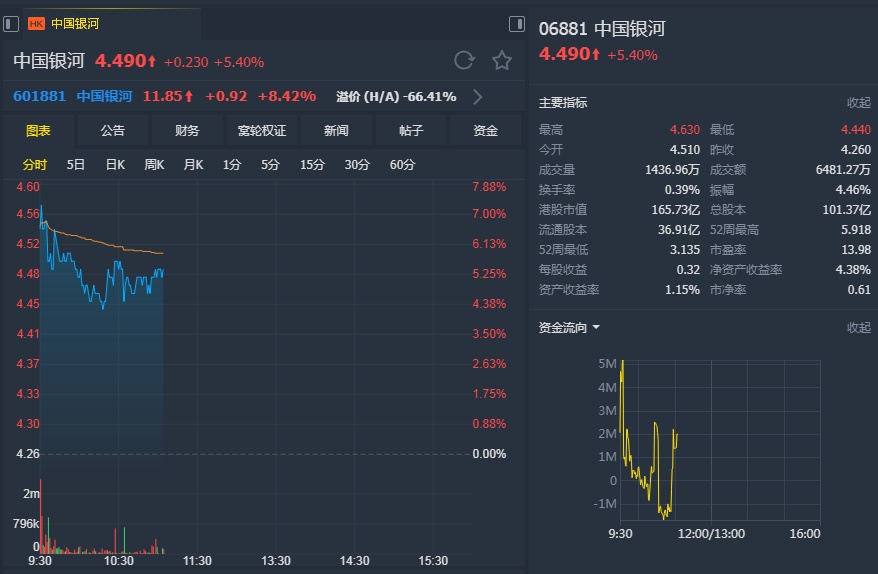Collapse the 主要指标 section
The width and height of the screenshot is (878, 574).
point(858,102)
